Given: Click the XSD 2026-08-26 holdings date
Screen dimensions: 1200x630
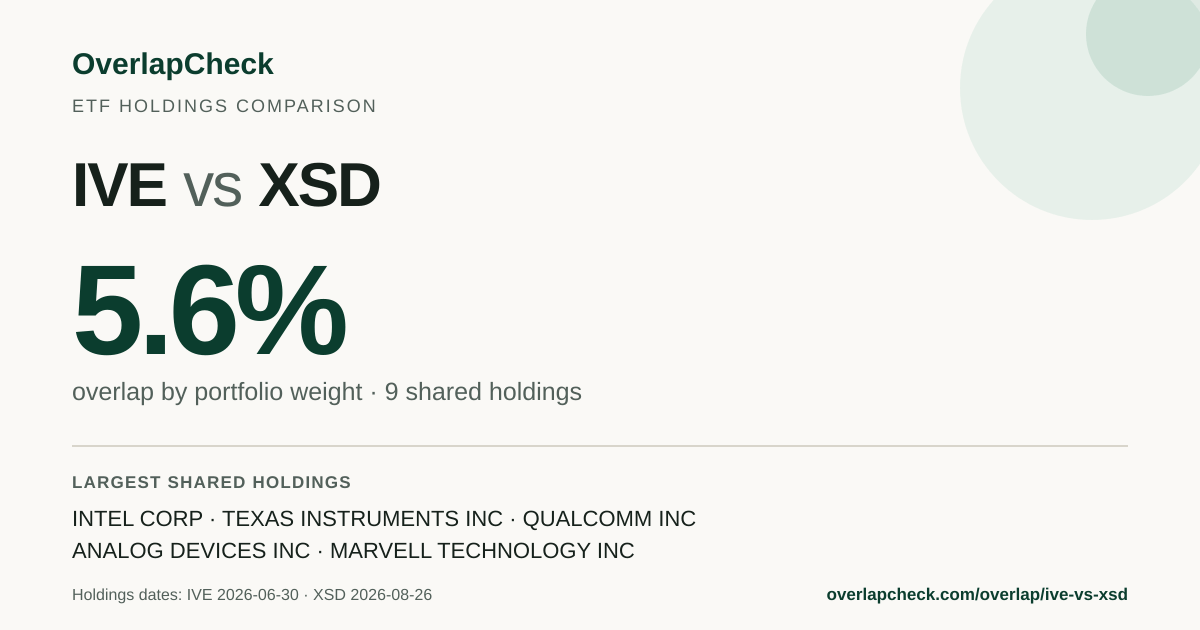Looking at the screenshot, I should click(x=372, y=595).
